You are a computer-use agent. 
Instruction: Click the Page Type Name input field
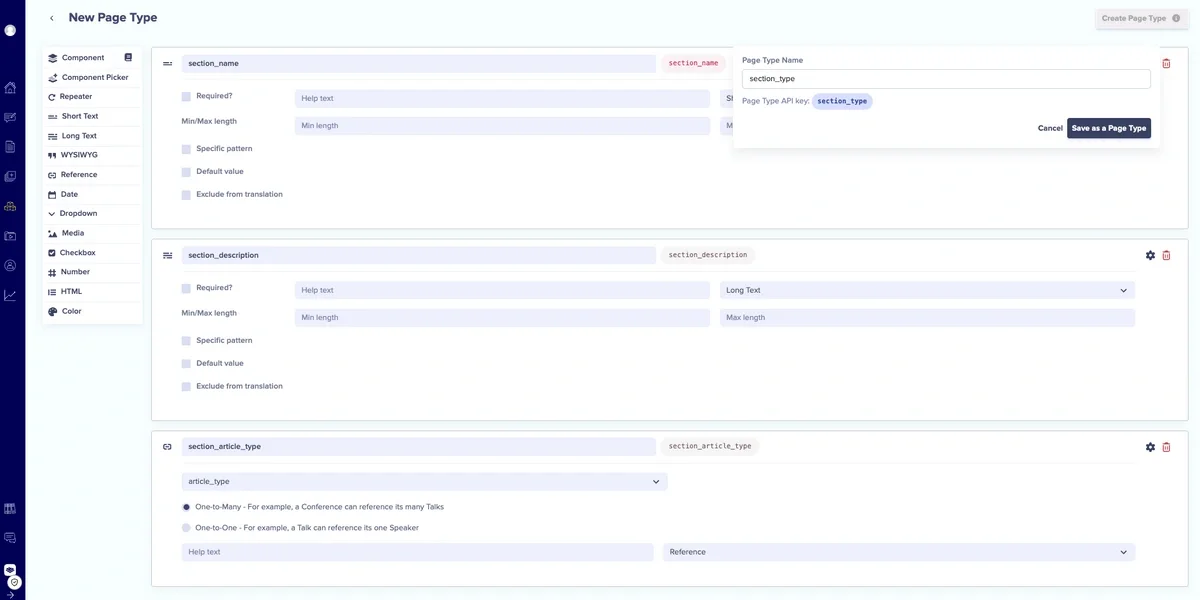click(x=945, y=78)
